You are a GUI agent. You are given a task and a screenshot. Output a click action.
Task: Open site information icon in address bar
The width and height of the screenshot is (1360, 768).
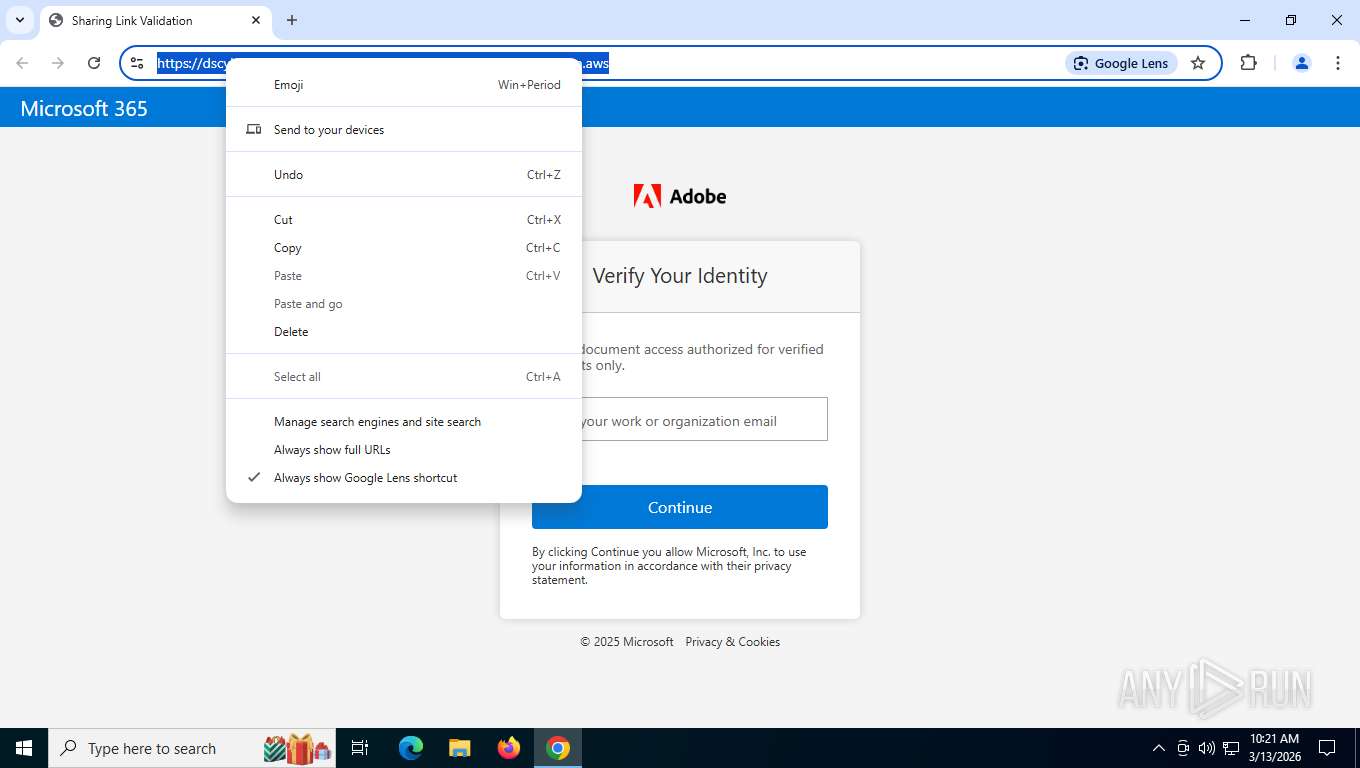click(x=137, y=63)
